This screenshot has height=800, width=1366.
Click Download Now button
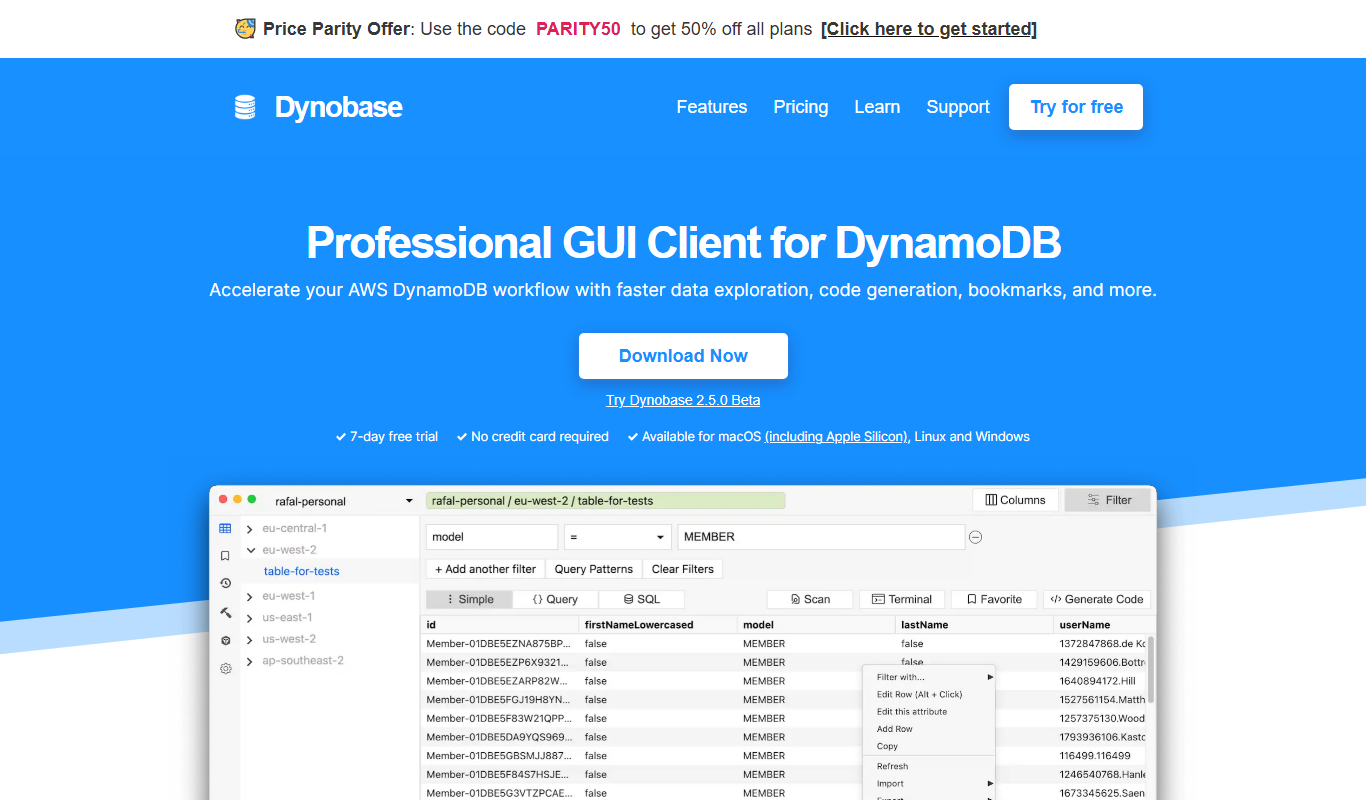pyautogui.click(x=683, y=356)
